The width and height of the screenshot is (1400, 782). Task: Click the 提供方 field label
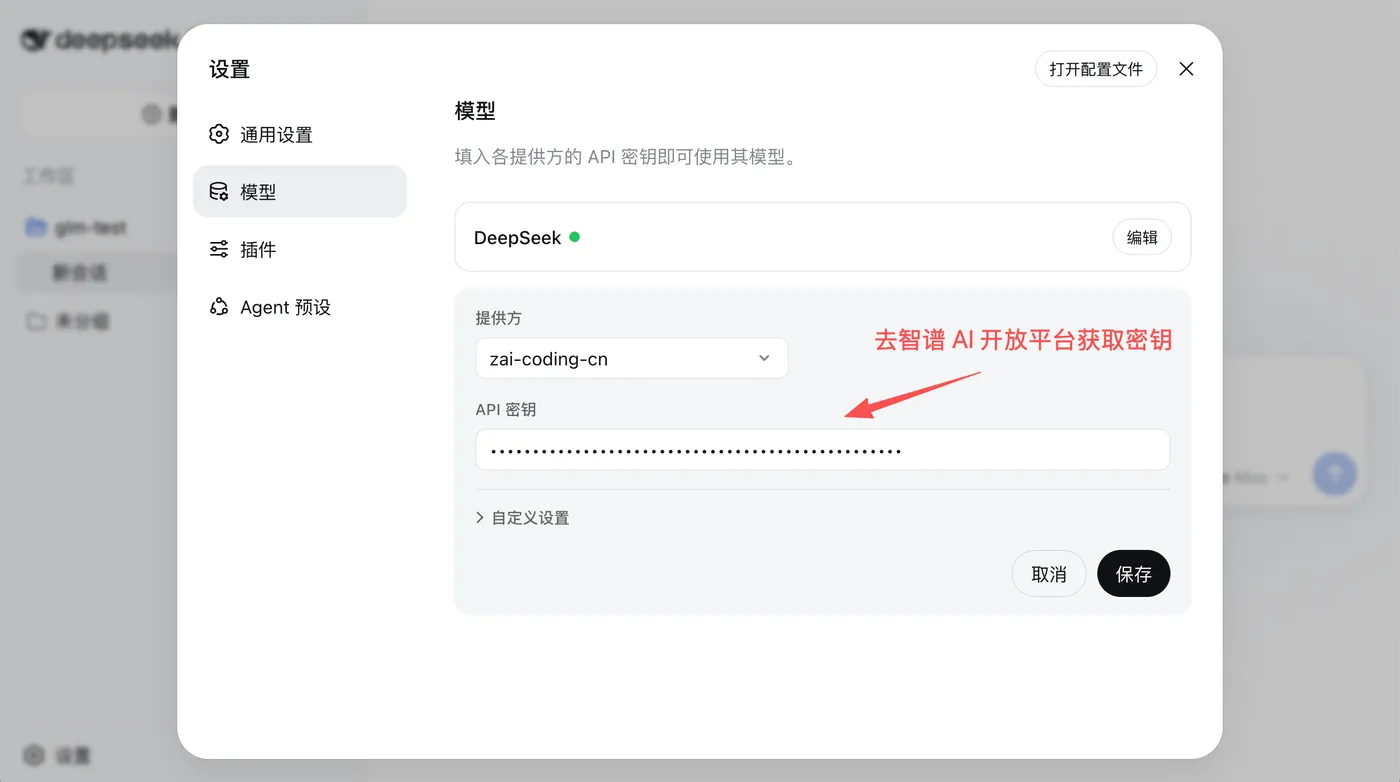pos(499,318)
